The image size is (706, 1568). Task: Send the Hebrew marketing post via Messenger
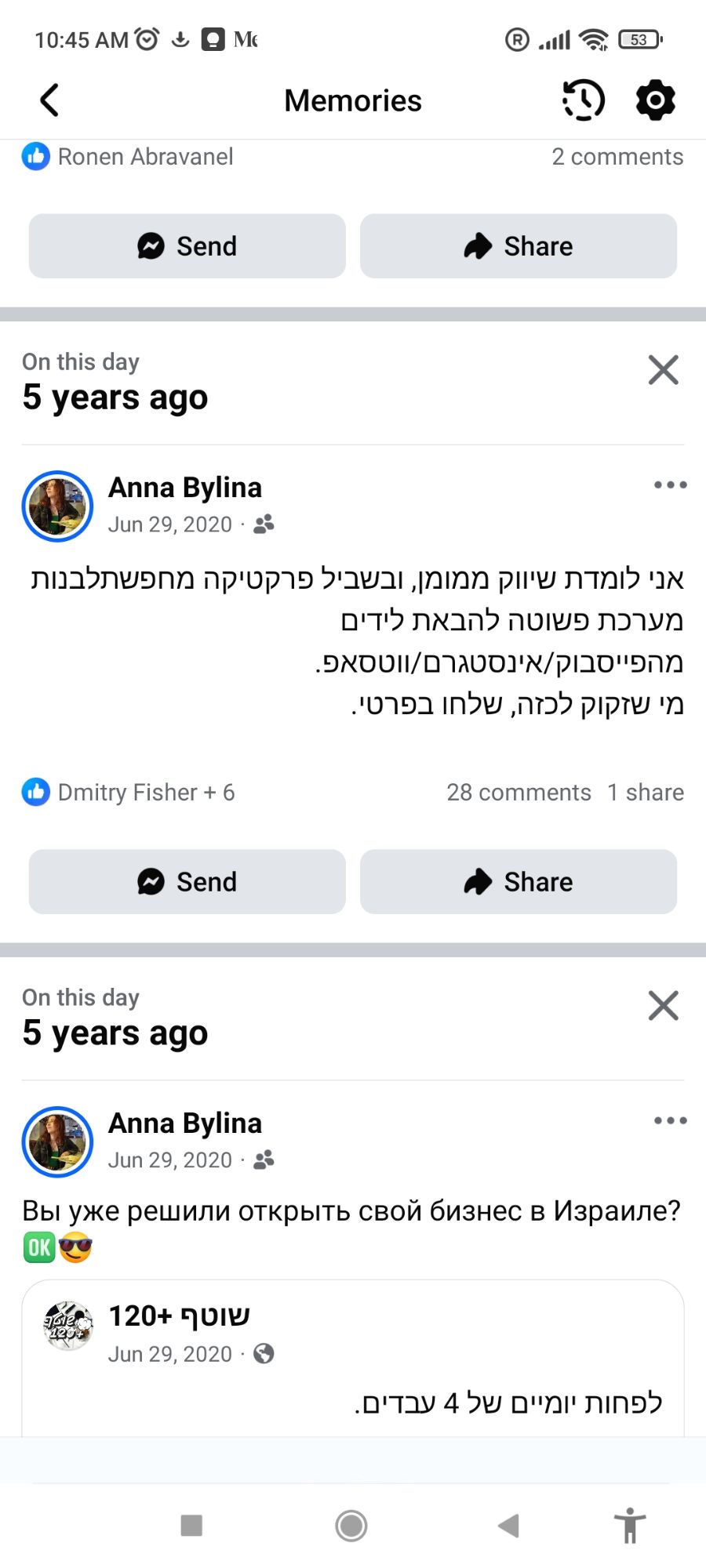click(187, 882)
